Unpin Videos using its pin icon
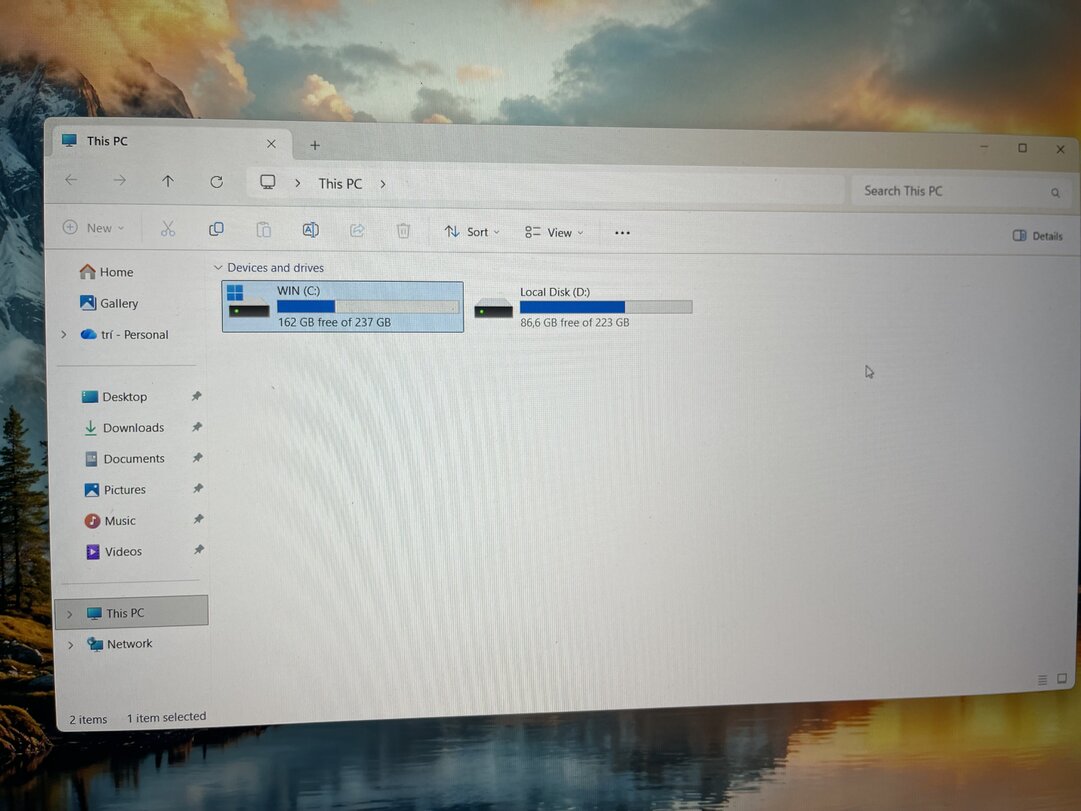This screenshot has height=811, width=1081. 199,550
